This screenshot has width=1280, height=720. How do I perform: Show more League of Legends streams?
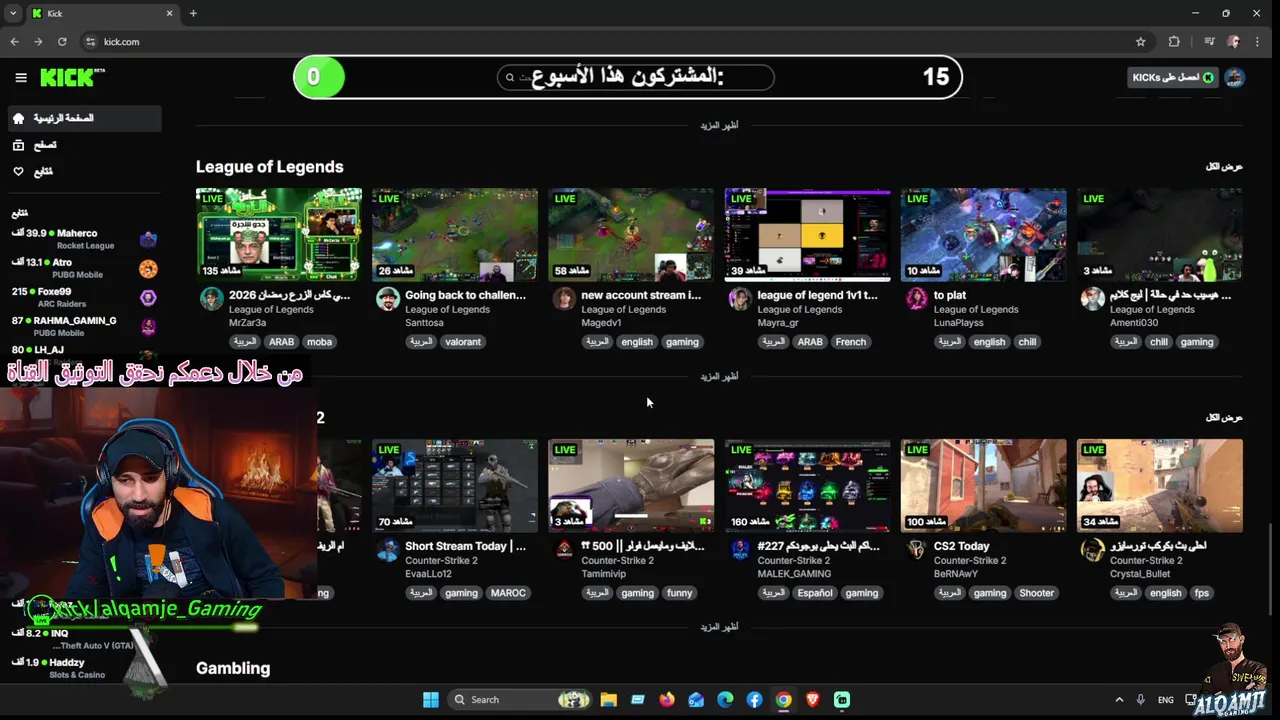point(719,376)
